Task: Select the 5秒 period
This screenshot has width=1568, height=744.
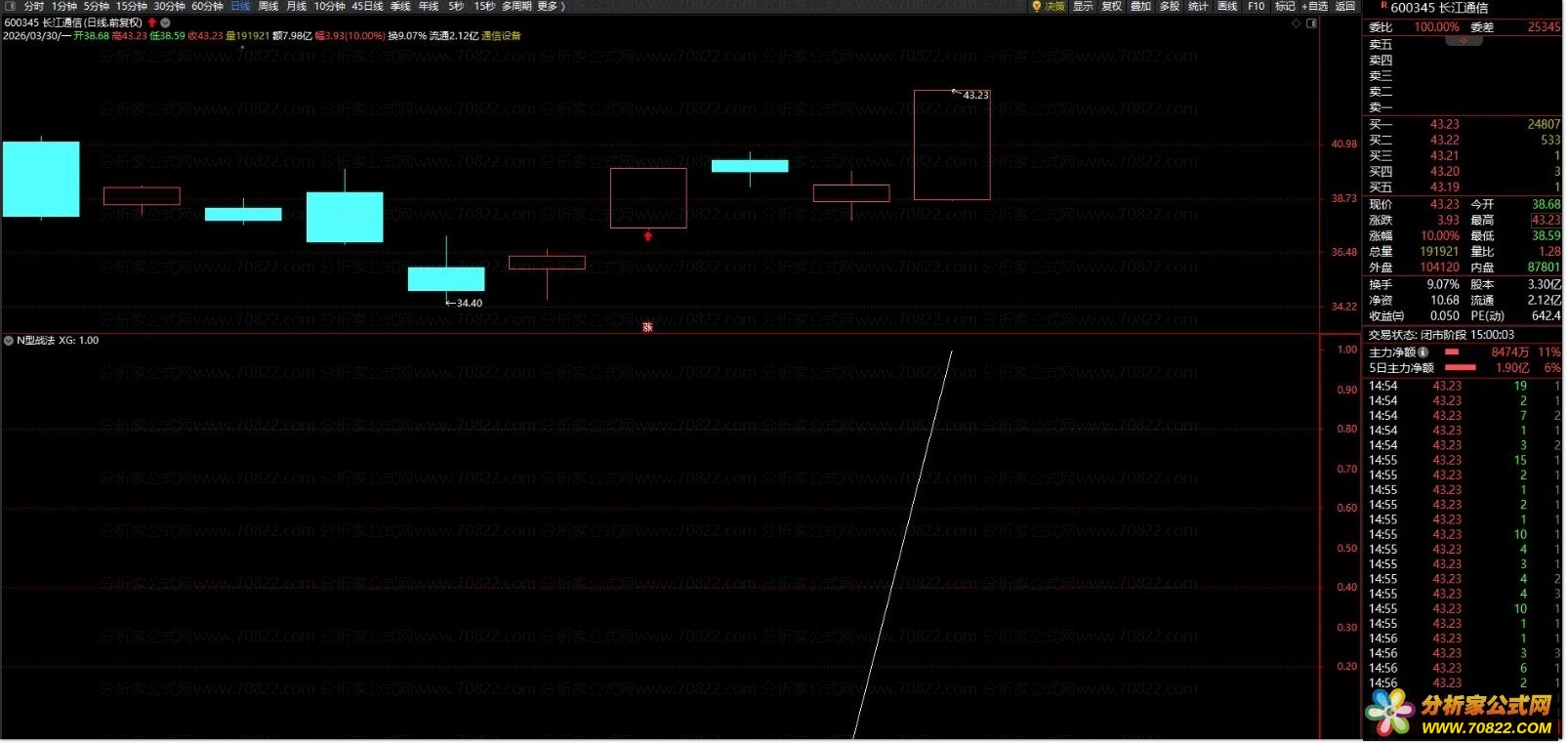Action: click(456, 6)
